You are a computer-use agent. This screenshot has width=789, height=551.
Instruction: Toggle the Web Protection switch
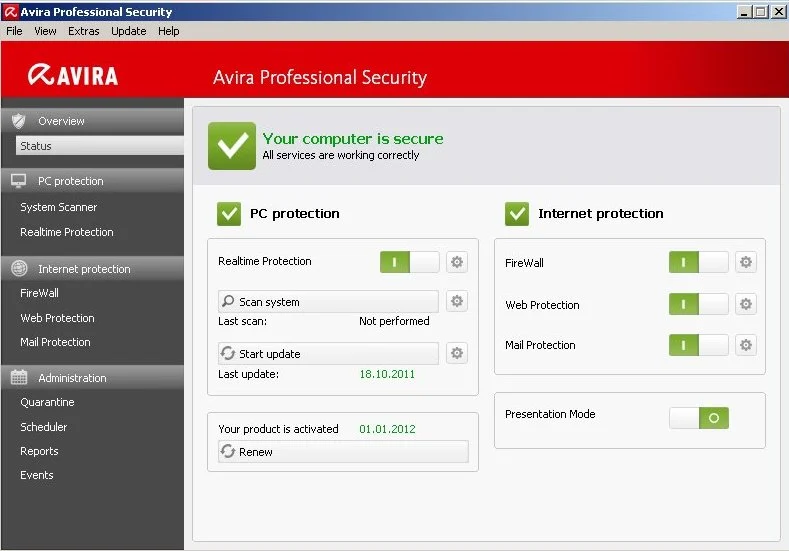tap(698, 304)
